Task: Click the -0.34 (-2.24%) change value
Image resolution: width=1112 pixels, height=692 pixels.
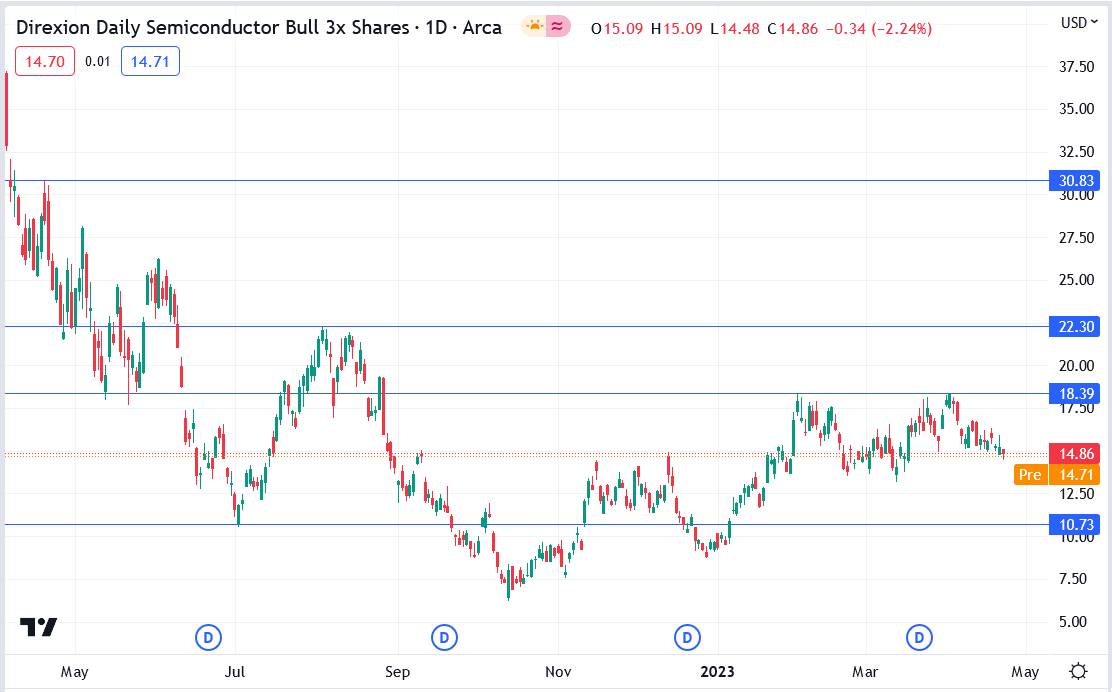Action: coord(879,29)
